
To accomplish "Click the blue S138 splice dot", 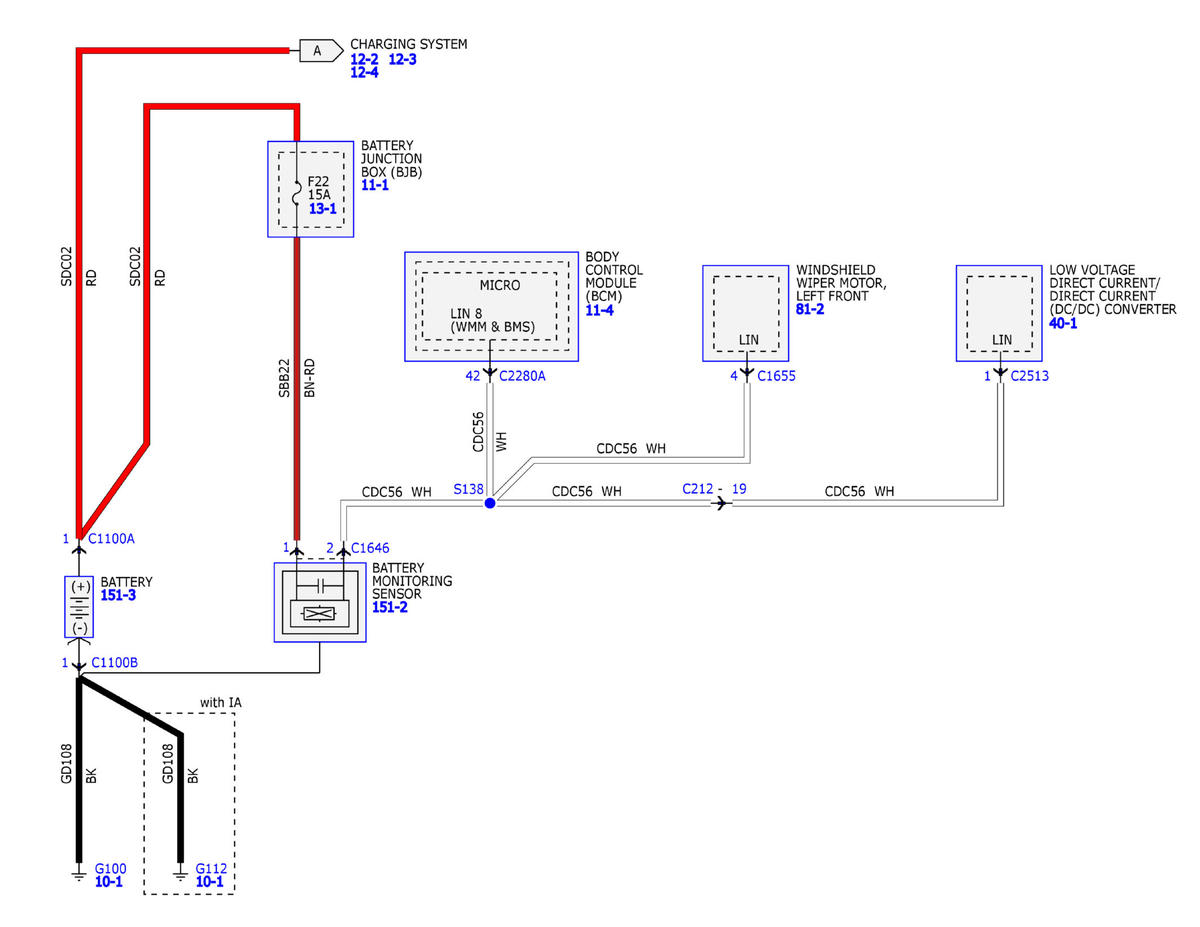I will pyautogui.click(x=490, y=504).
